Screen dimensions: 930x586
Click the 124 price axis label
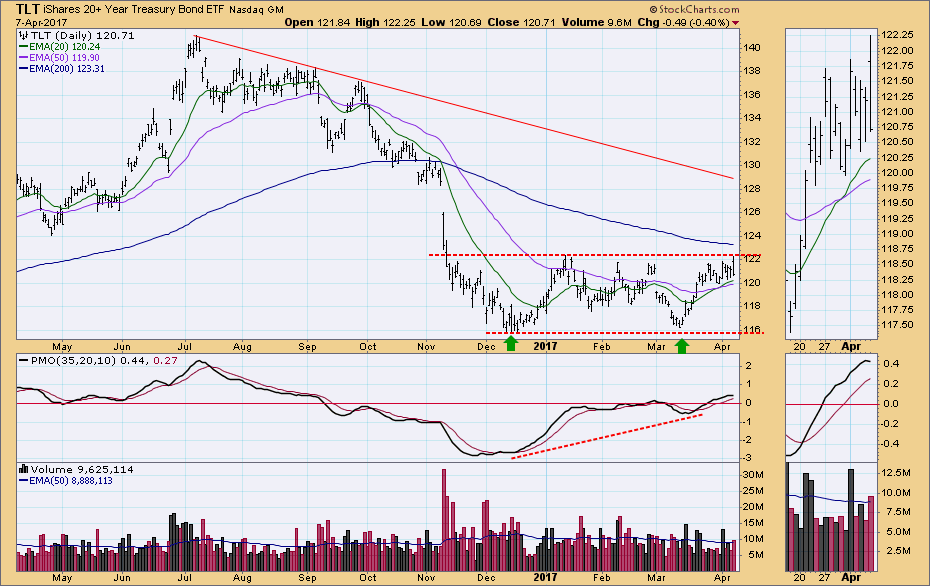(752, 235)
